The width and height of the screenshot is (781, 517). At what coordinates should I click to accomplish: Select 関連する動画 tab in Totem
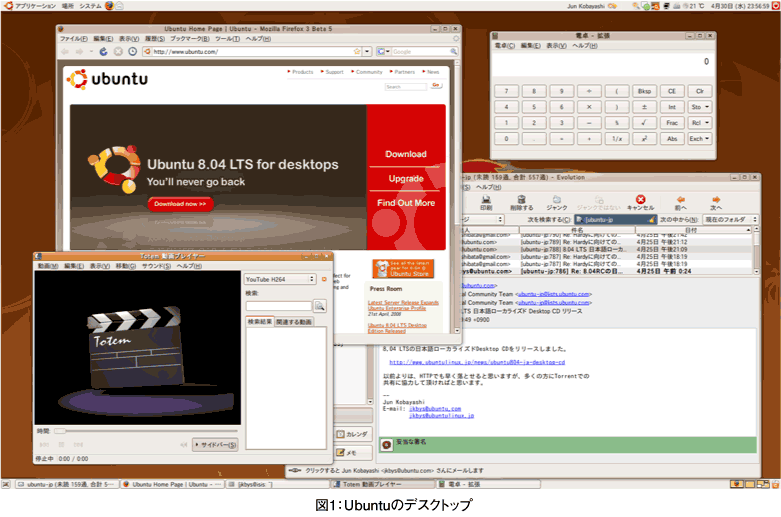(x=294, y=322)
